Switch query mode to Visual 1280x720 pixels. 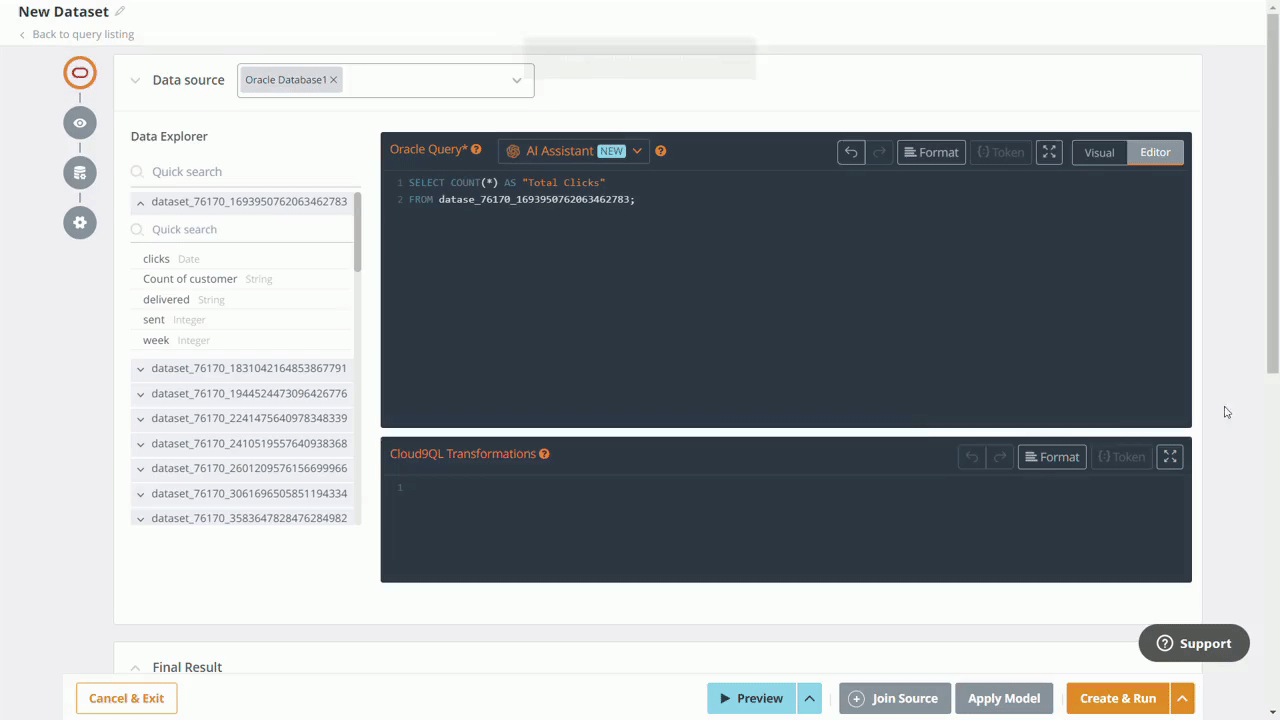(x=1099, y=152)
